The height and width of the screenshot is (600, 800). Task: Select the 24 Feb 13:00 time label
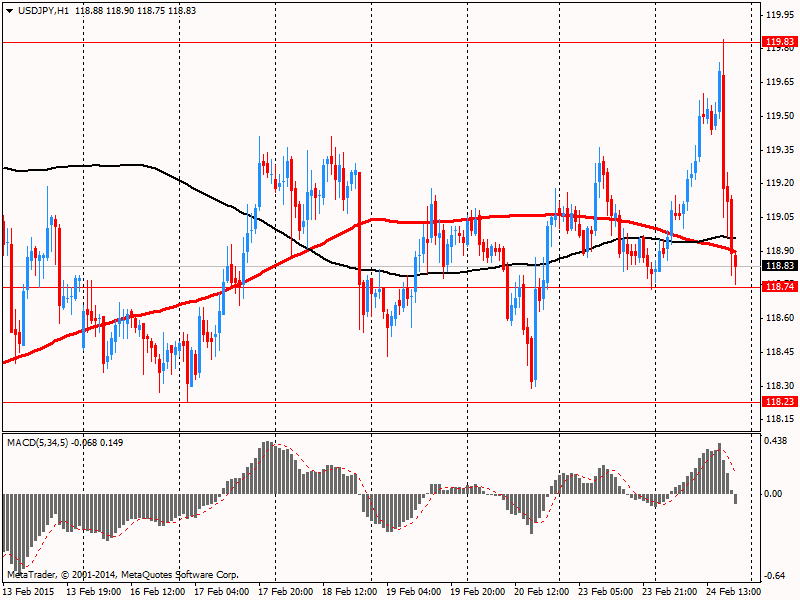tap(734, 592)
